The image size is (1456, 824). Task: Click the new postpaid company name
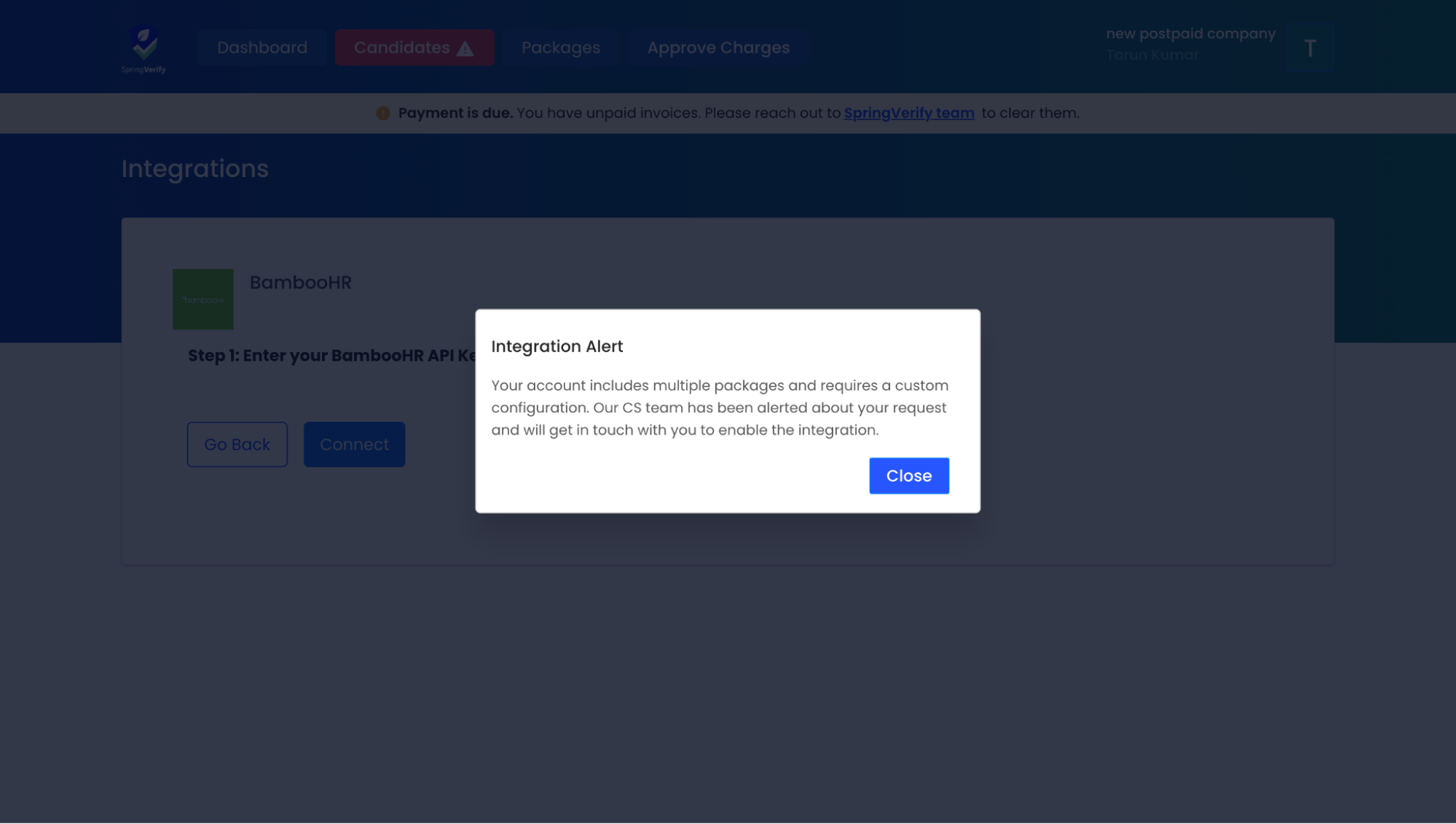(x=1190, y=34)
